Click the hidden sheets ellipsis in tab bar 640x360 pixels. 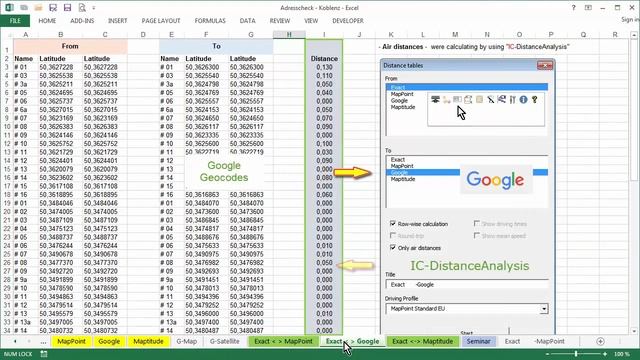[x=43, y=342]
